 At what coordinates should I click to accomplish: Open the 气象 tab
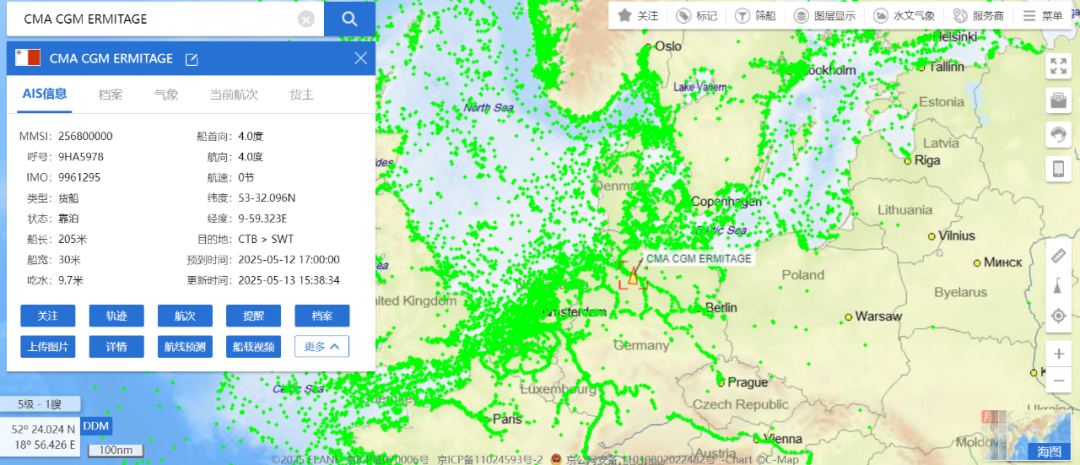coord(166,95)
